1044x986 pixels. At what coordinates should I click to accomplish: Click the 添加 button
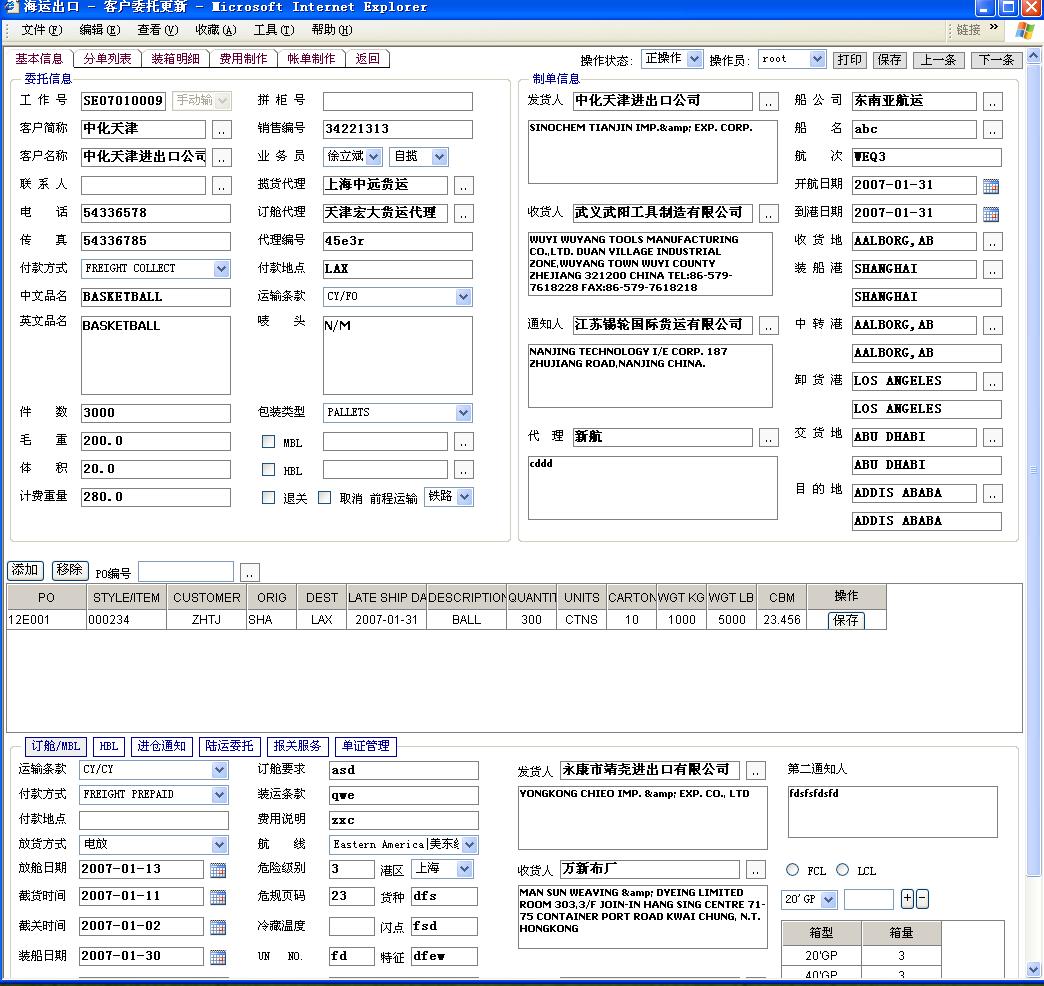tap(25, 570)
